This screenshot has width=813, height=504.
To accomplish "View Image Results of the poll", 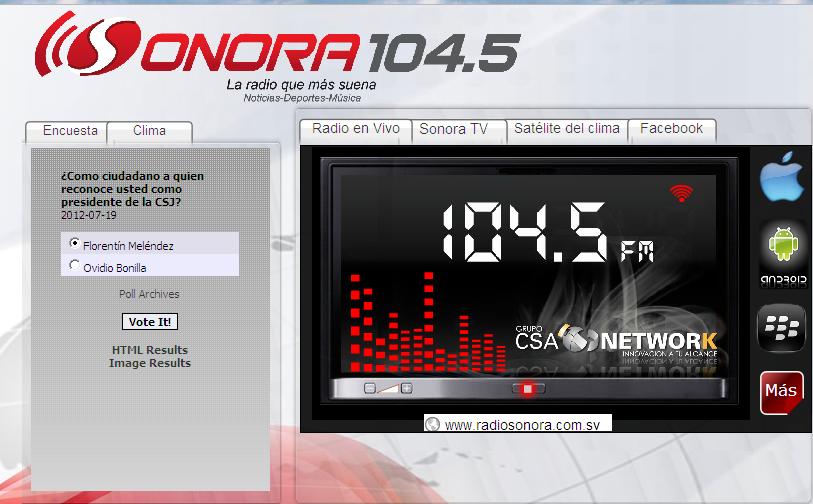I will click(150, 363).
